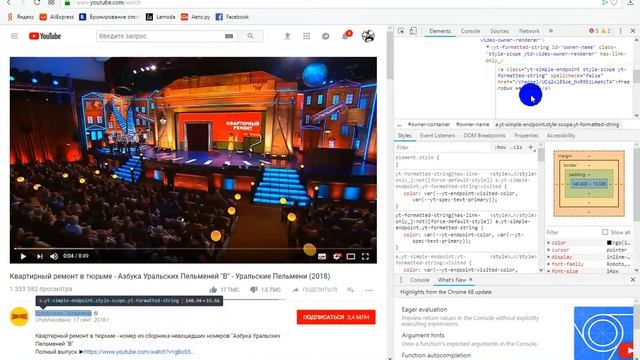Screen dimensions: 640x360
Task: Open the YouTube apps grid icon
Action: [307, 36]
